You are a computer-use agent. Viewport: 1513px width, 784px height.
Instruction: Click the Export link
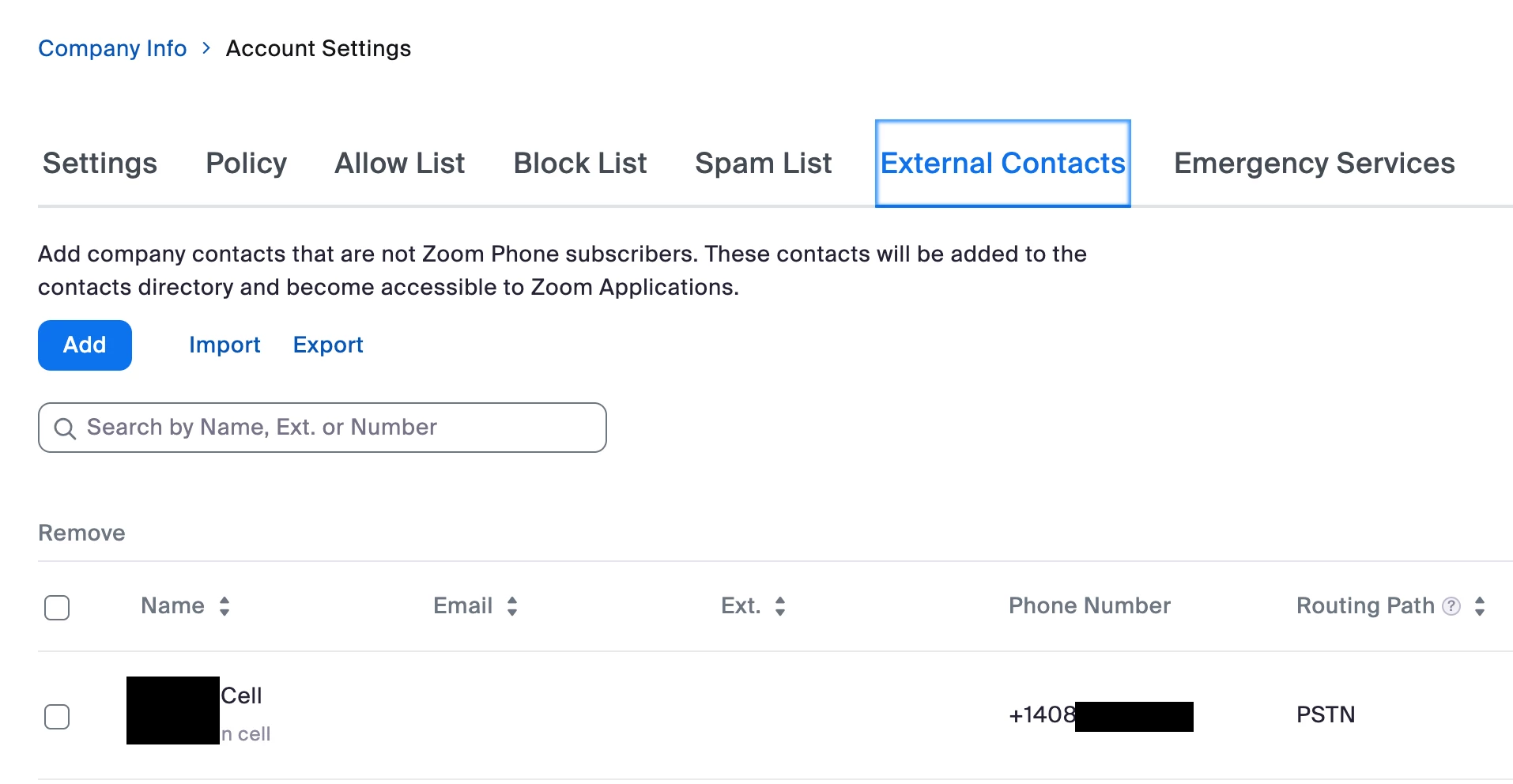pyautogui.click(x=328, y=345)
